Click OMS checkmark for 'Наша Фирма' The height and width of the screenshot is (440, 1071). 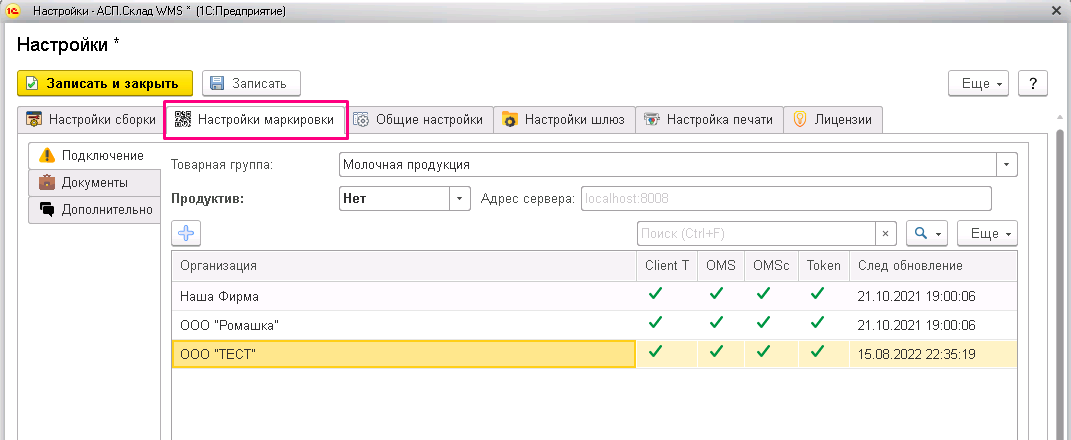(x=716, y=294)
